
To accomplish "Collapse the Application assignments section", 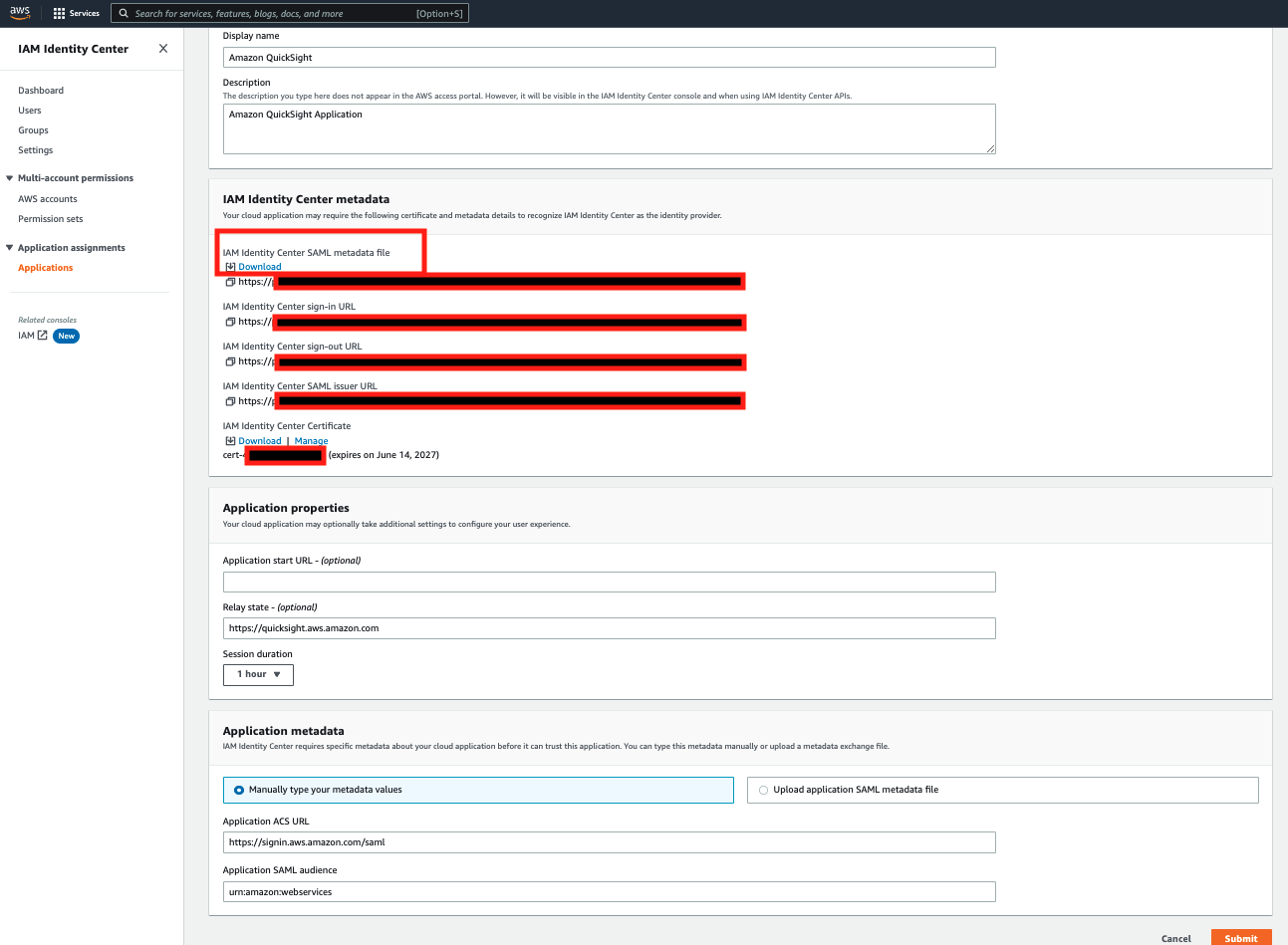I will [10, 248].
